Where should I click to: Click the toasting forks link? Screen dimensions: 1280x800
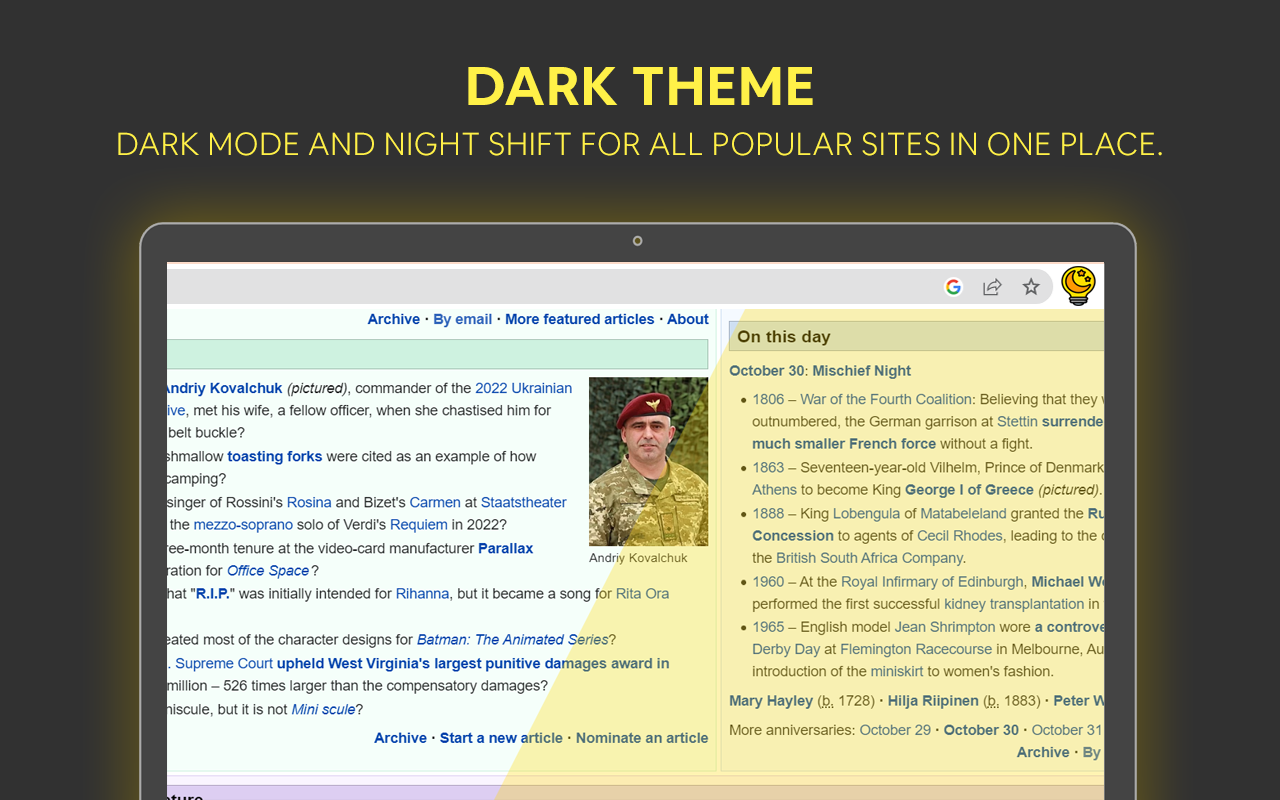[x=275, y=456]
